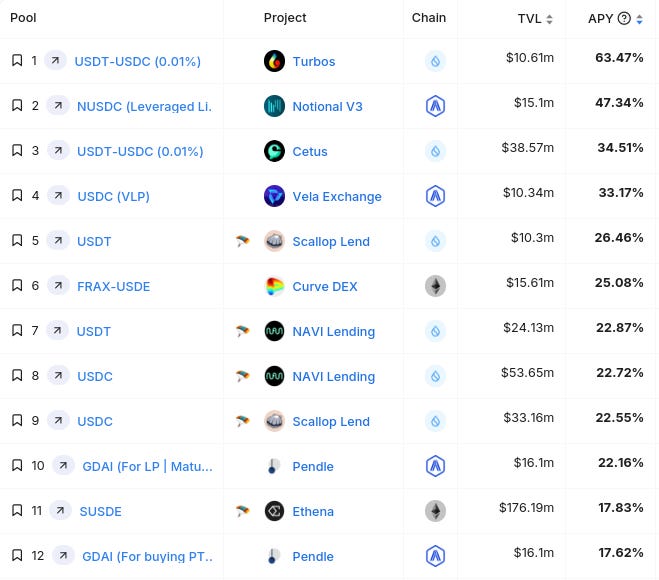659x580 pixels.
Task: Open the Scallop Lend project link in row 9
Action: click(331, 422)
